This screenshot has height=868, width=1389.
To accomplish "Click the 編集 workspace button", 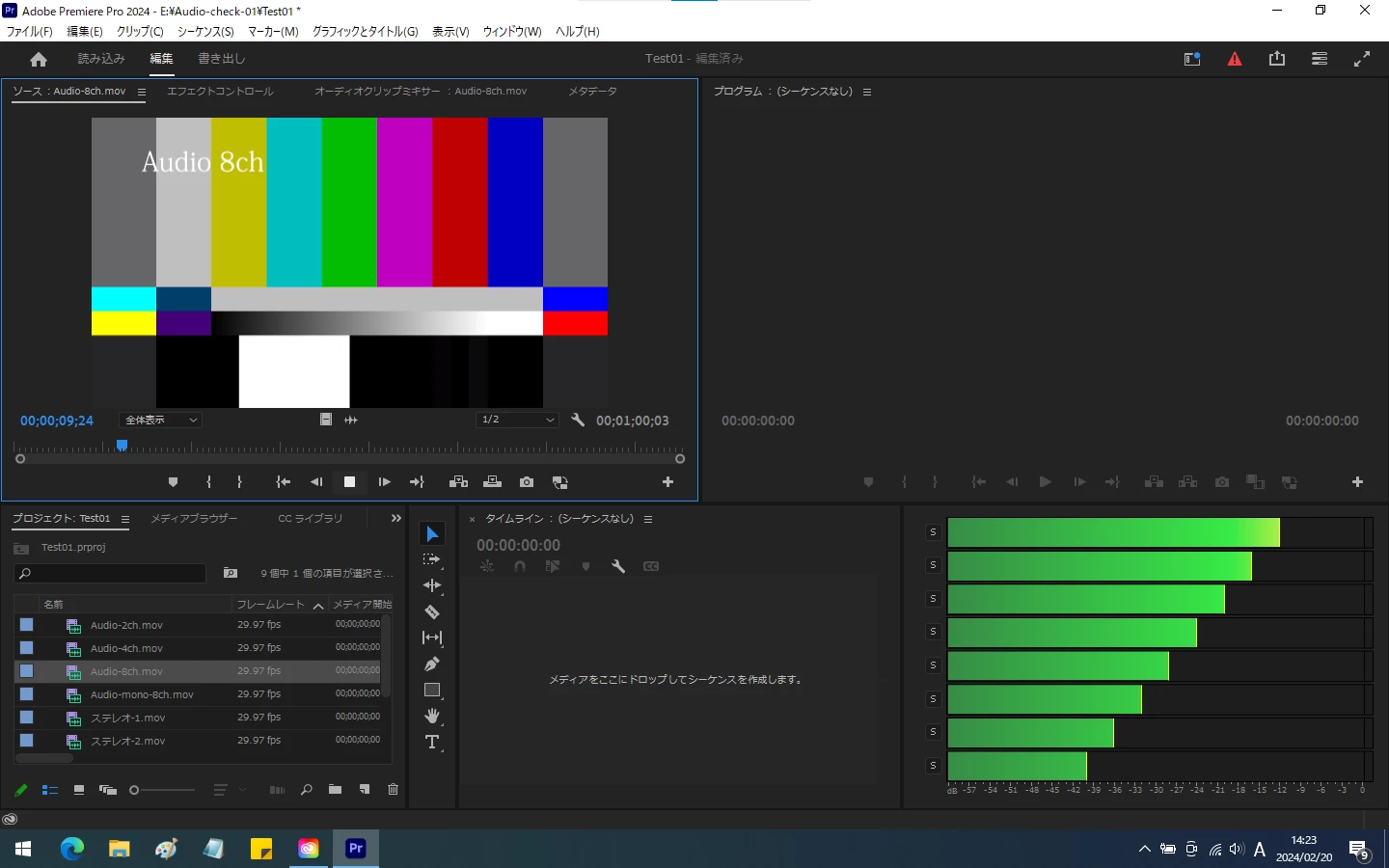I will point(161,59).
